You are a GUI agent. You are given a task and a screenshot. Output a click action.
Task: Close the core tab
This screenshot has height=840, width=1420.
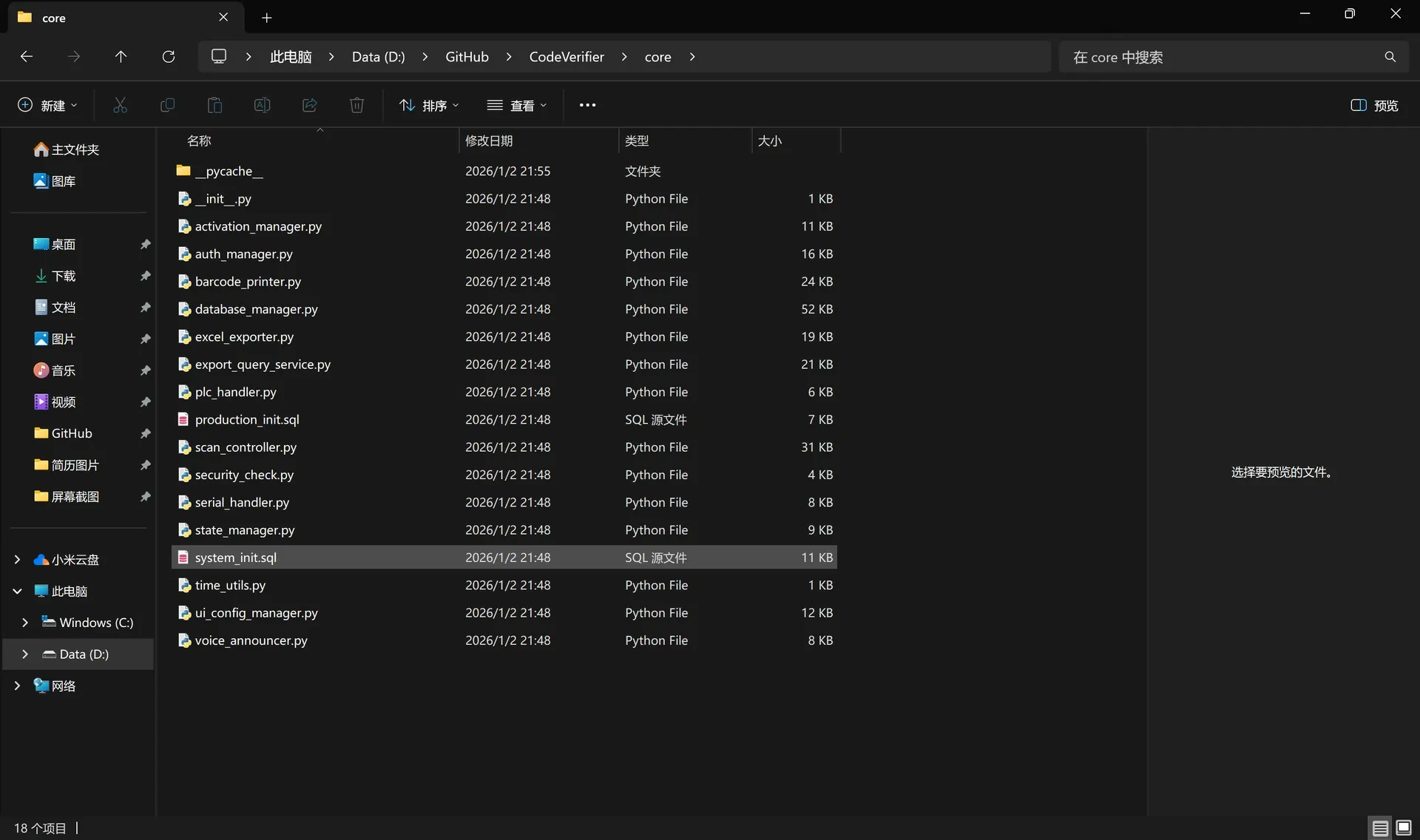[x=223, y=17]
